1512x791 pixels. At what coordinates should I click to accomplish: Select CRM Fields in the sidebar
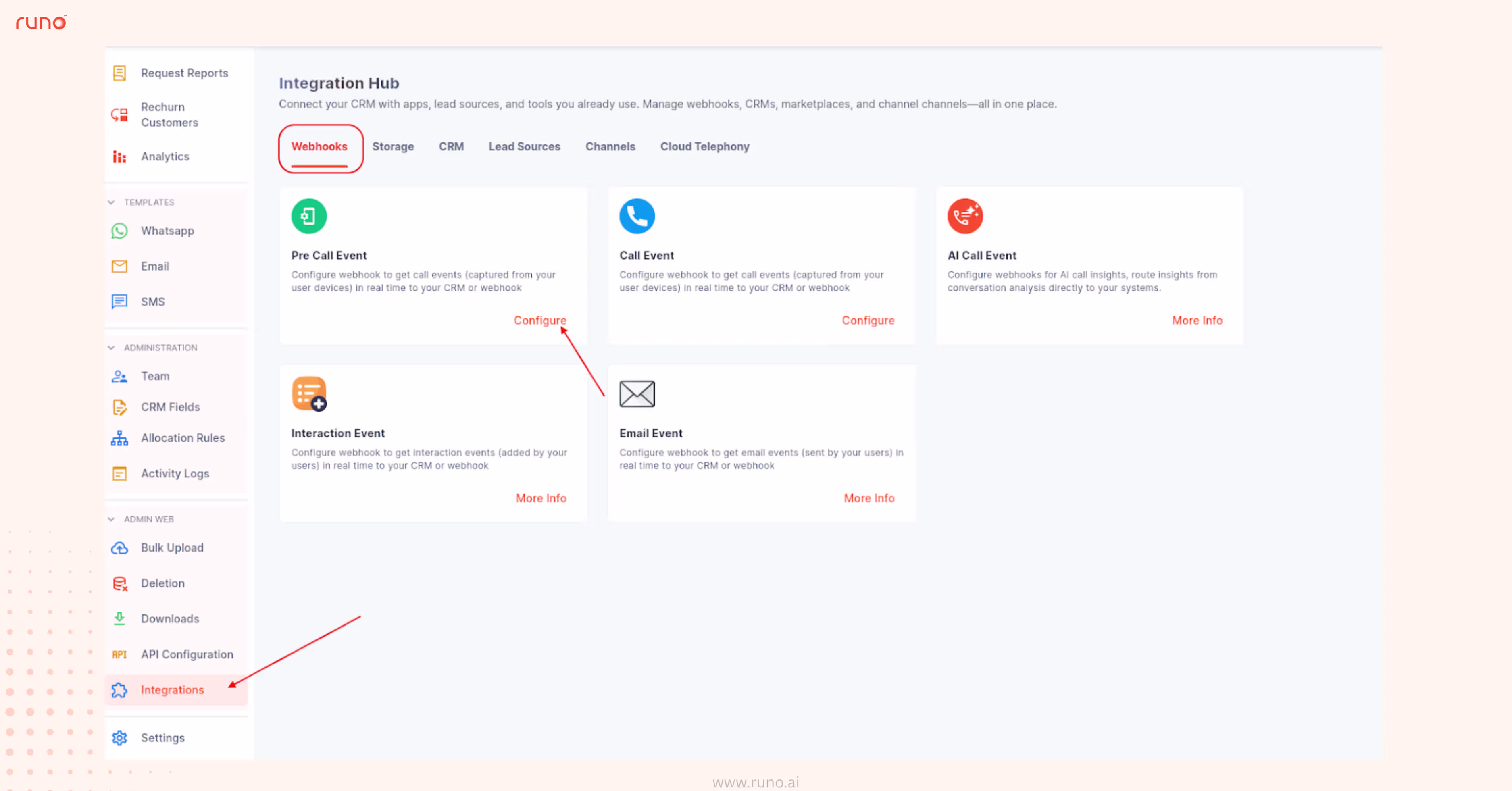click(170, 407)
